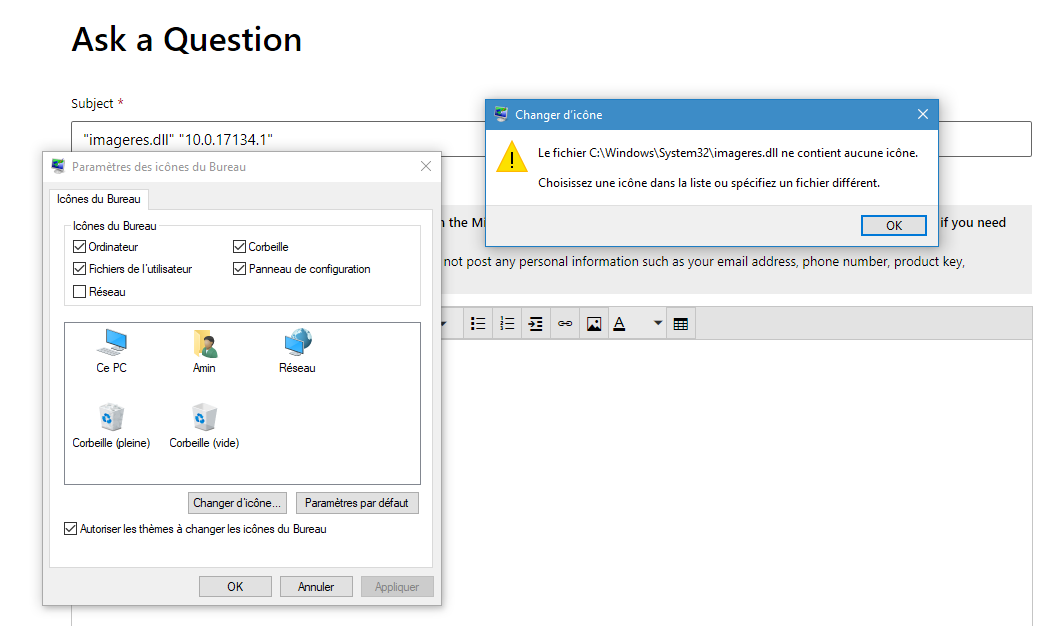Click the Ask a Question heading
This screenshot has width=1051, height=626.
(x=187, y=40)
